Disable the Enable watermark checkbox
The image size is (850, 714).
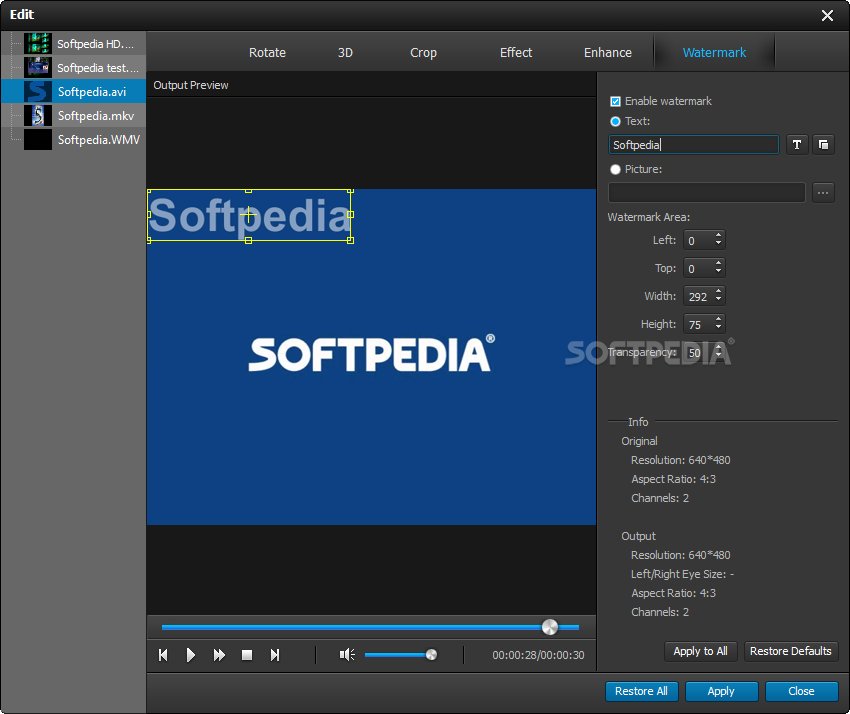[616, 101]
